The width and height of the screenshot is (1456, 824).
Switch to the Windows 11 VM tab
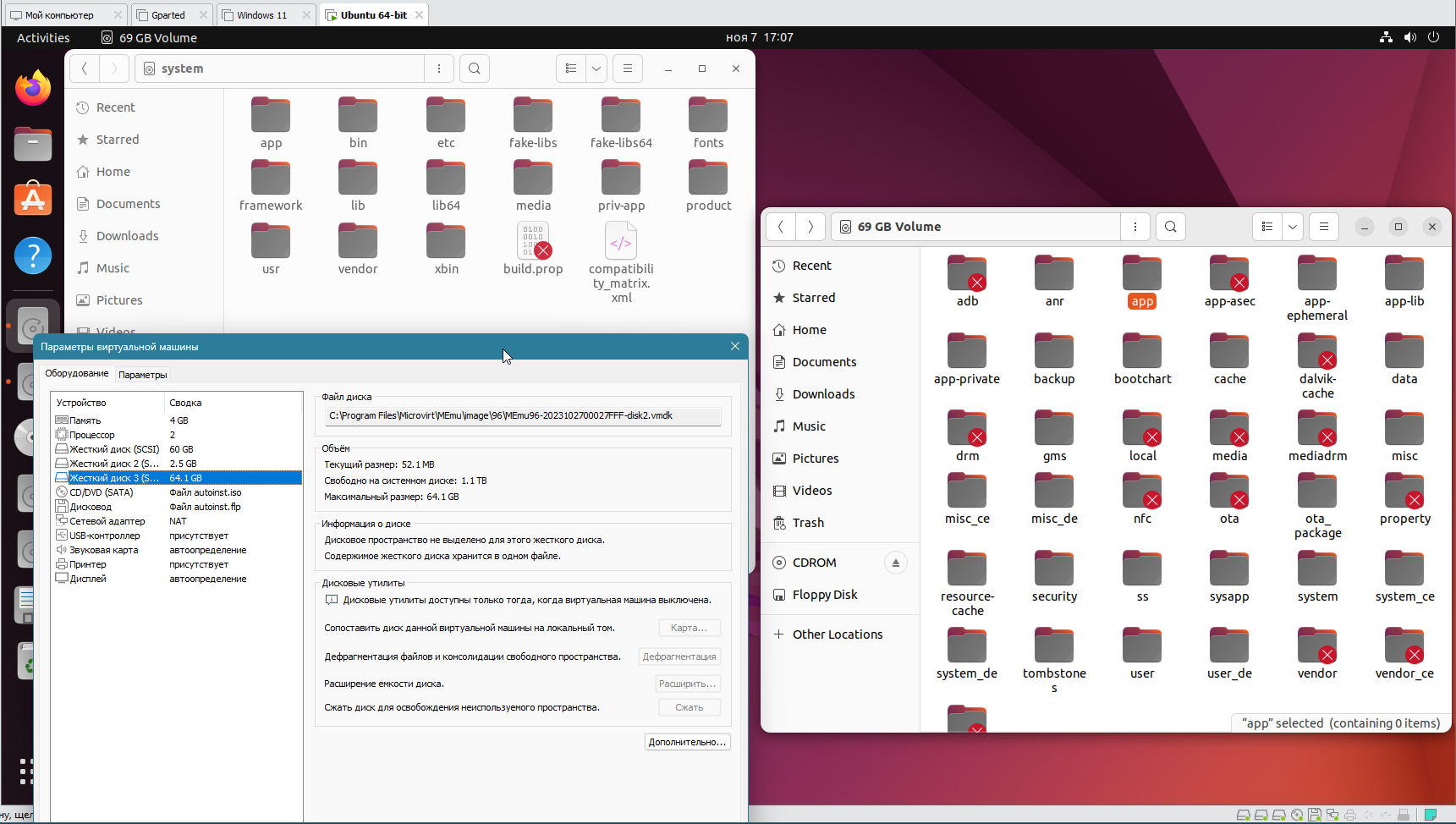pos(261,15)
